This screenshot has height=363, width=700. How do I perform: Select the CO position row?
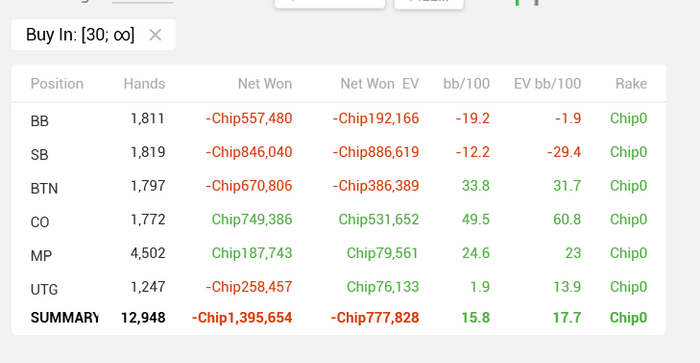tap(339, 220)
